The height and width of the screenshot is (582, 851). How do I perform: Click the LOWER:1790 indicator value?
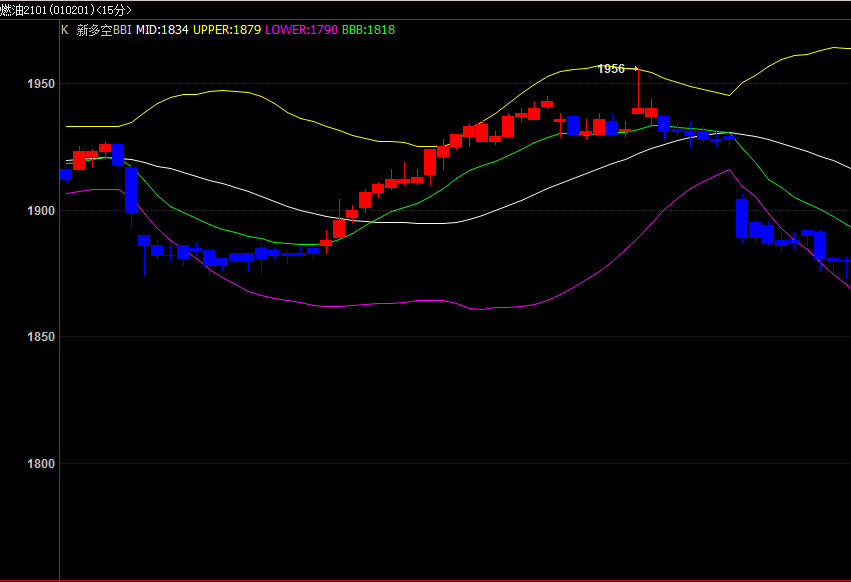click(301, 30)
